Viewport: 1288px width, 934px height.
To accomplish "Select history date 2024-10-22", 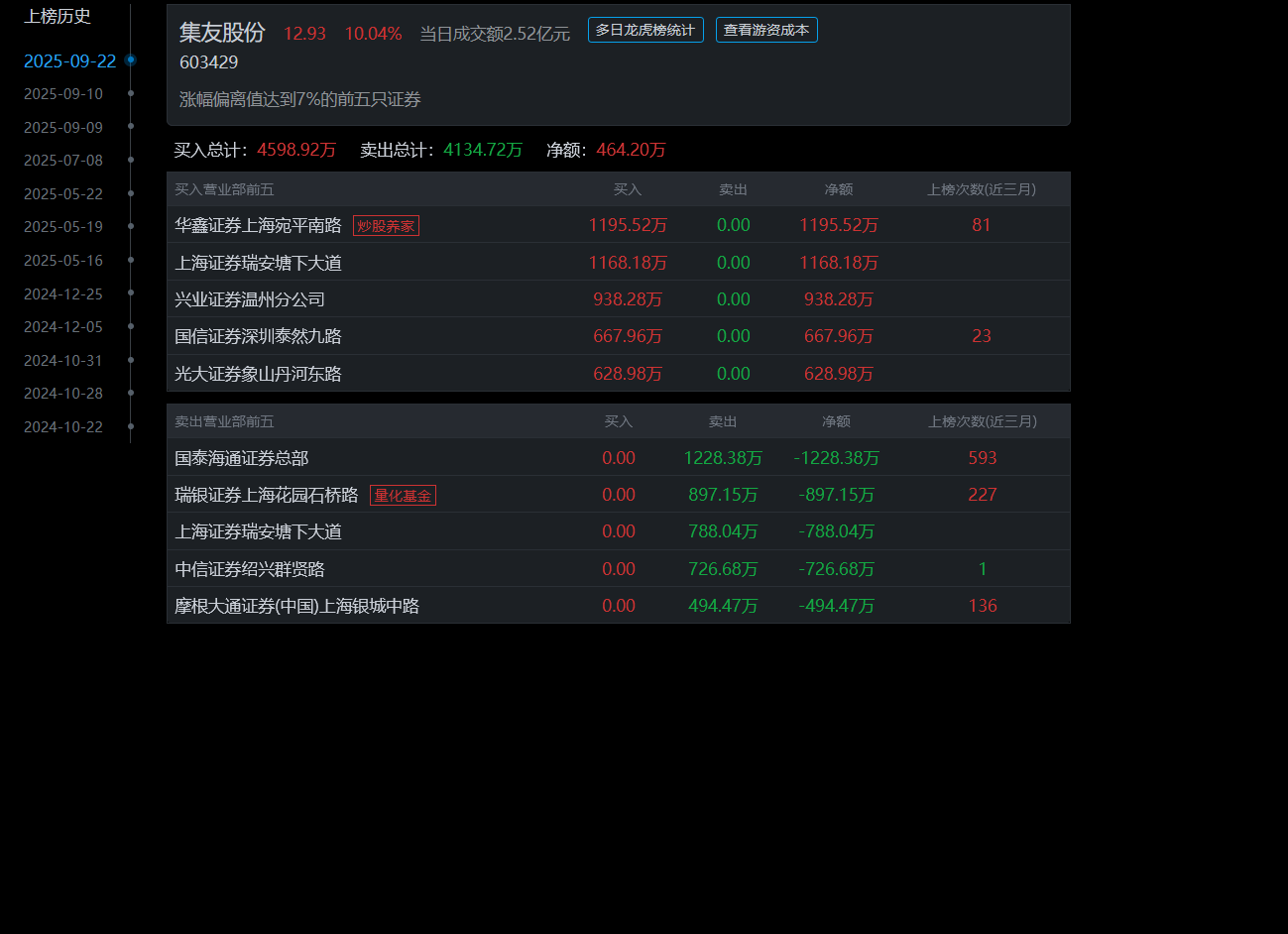I will pyautogui.click(x=63, y=427).
